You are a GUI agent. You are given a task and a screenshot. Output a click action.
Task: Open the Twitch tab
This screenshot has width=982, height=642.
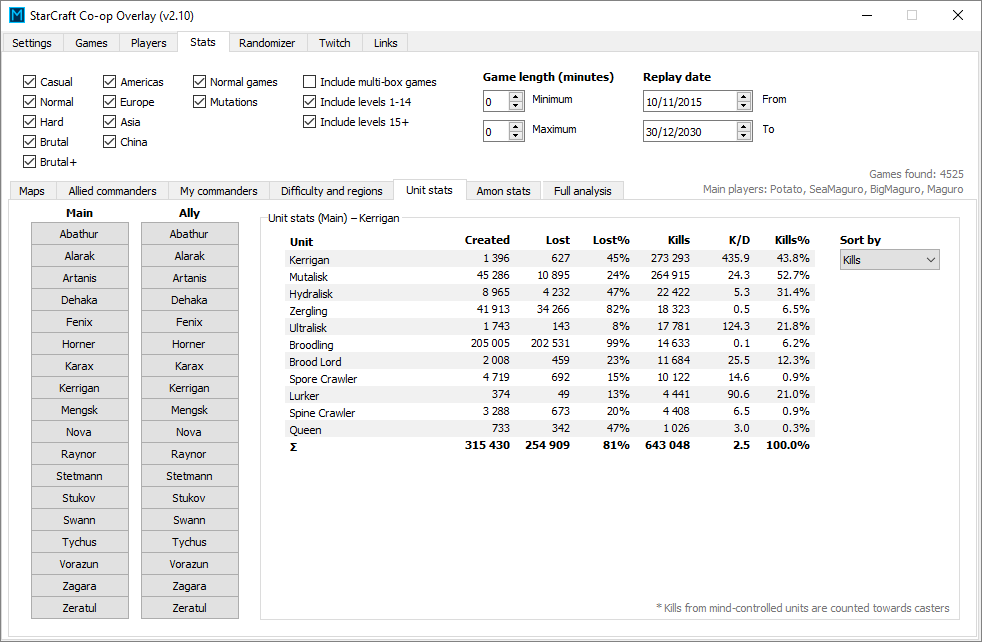[x=335, y=43]
